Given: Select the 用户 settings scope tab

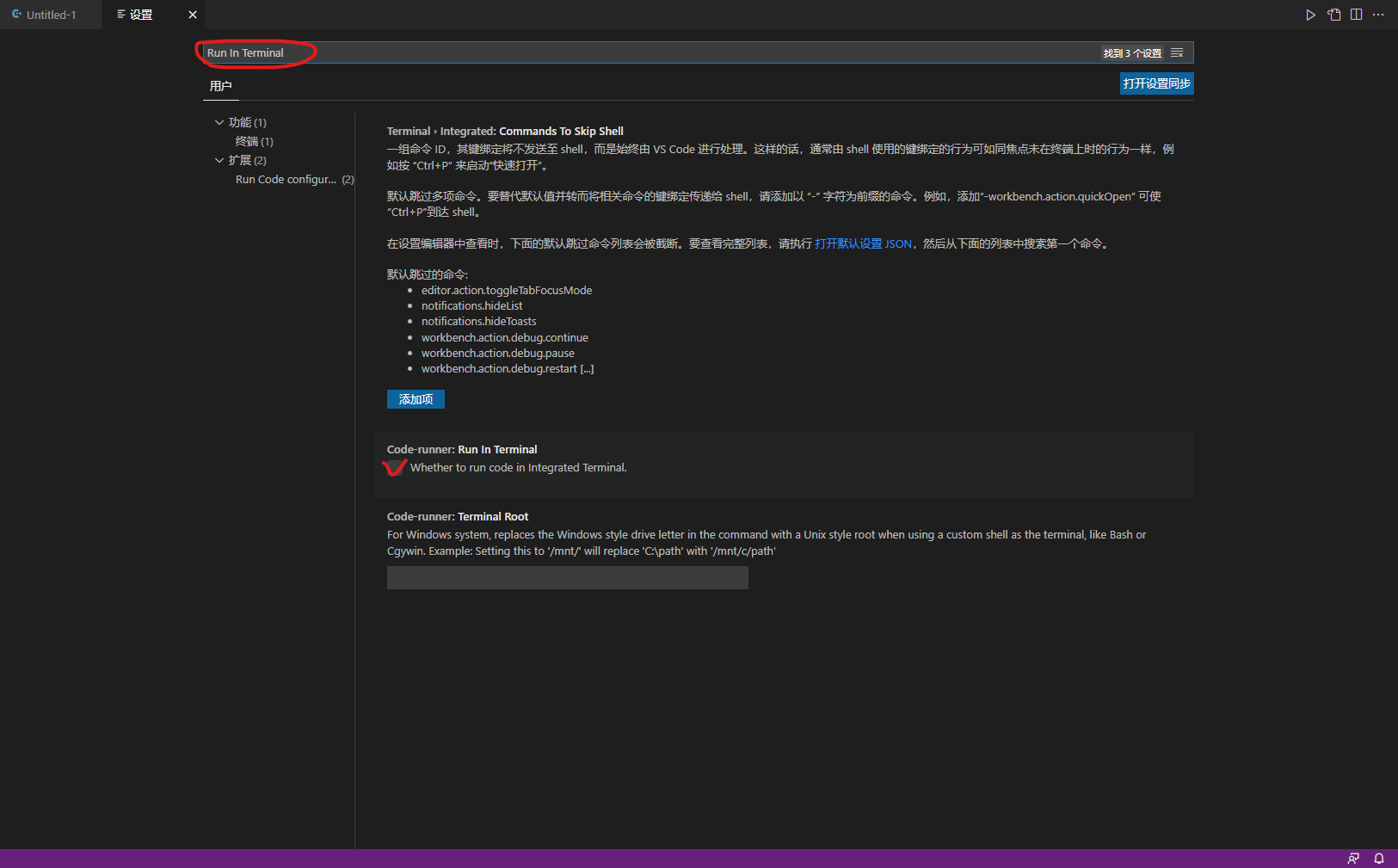Looking at the screenshot, I should [221, 86].
